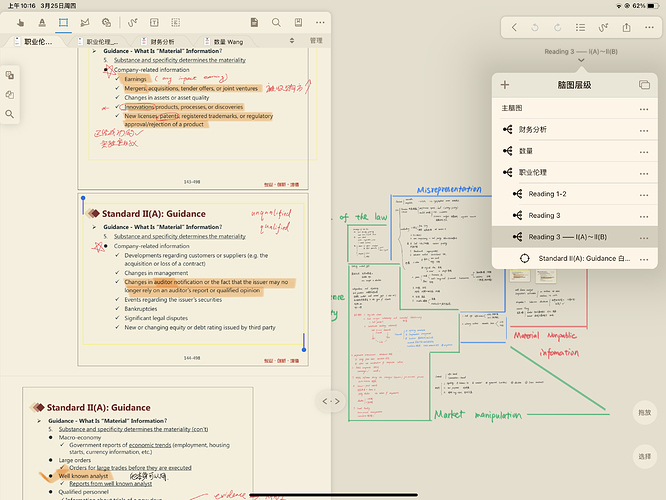Image resolution: width=666 pixels, height=500 pixels.
Task: Switch to the 职业伦理_ document tab
Action: pos(99,42)
